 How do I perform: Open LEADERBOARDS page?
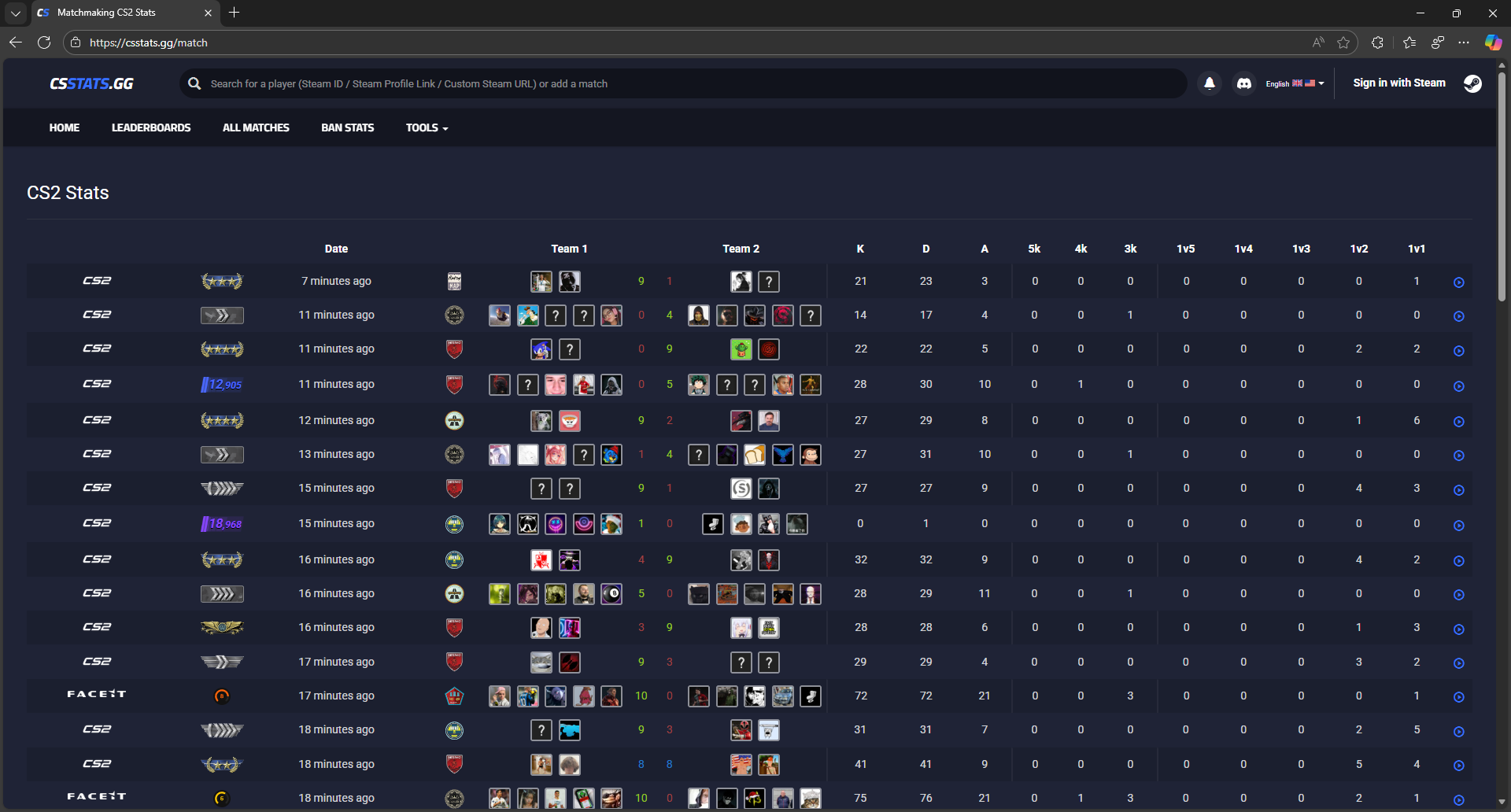(151, 127)
